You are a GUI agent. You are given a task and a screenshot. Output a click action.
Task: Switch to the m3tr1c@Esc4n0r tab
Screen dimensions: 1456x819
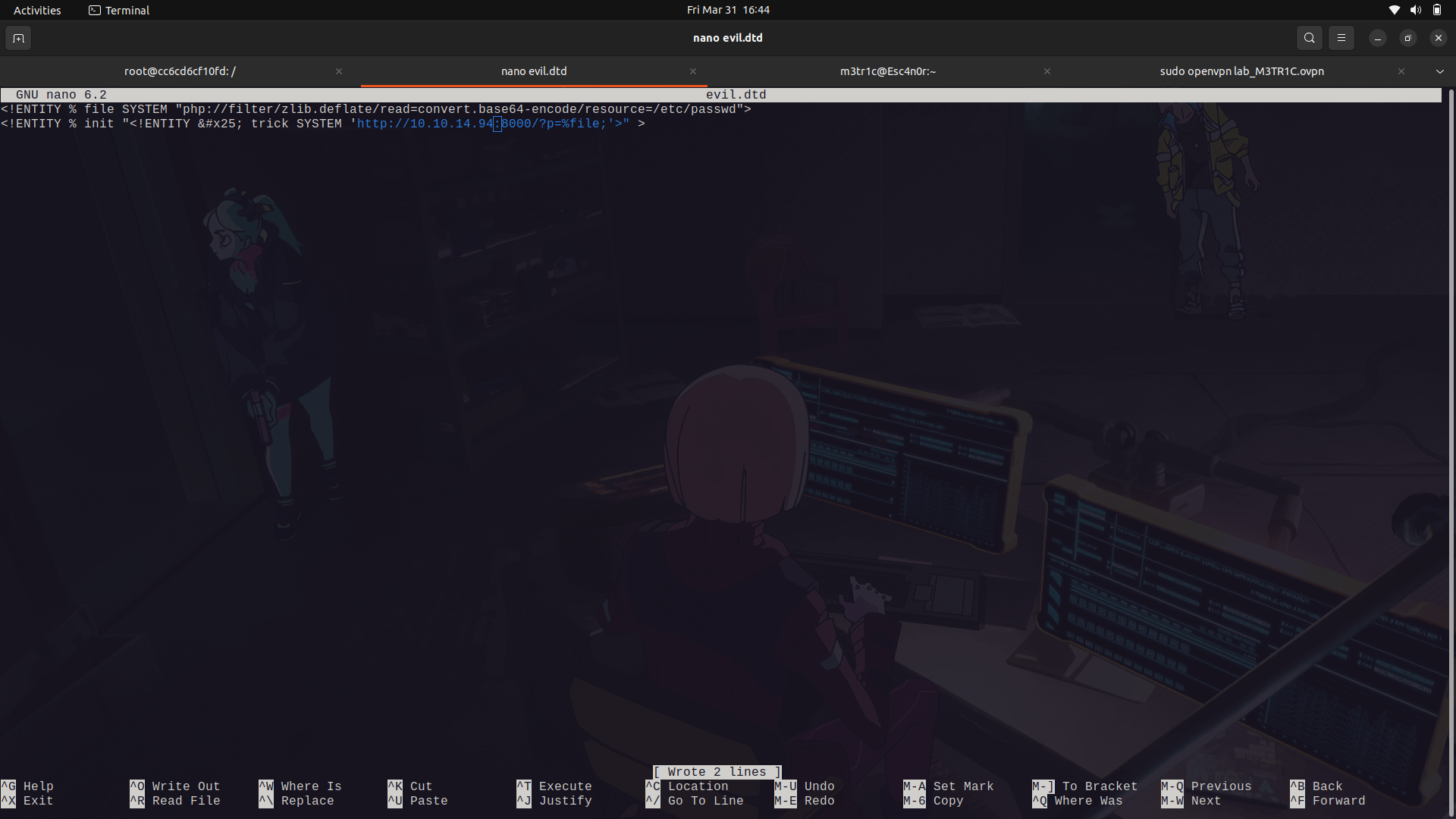[x=887, y=71]
